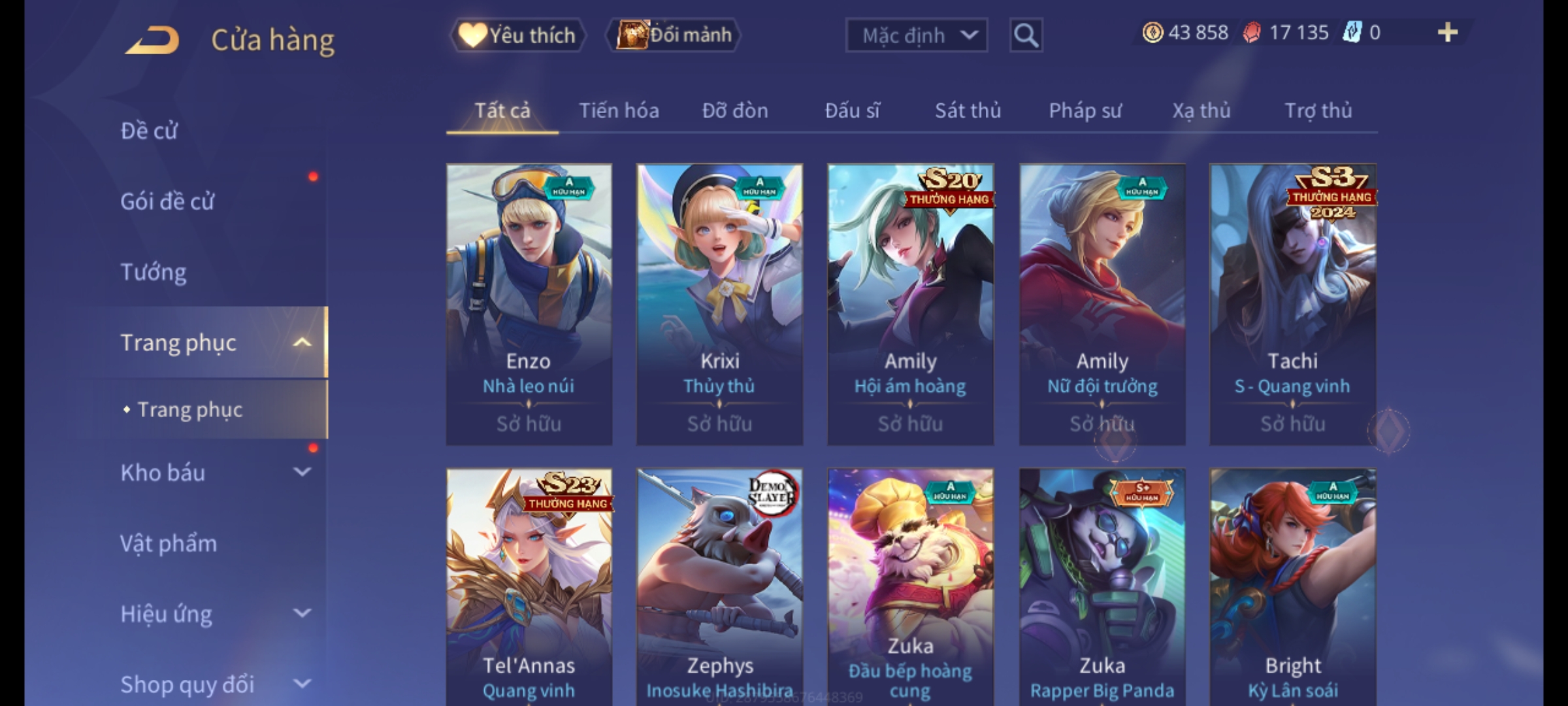Switch to the Pháp sư tab
This screenshot has height=706, width=1568.
tap(1085, 110)
